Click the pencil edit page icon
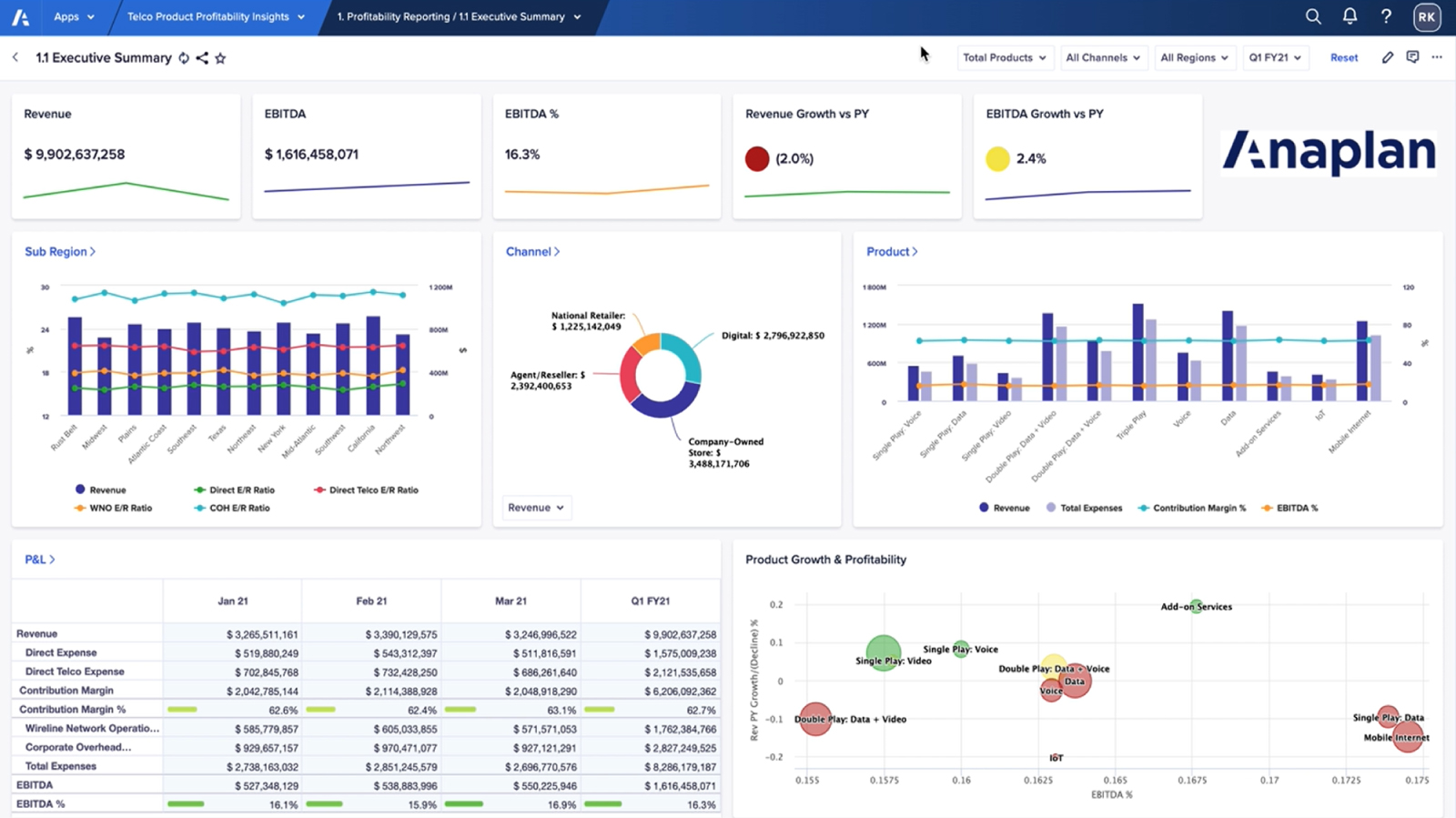 pyautogui.click(x=1388, y=57)
